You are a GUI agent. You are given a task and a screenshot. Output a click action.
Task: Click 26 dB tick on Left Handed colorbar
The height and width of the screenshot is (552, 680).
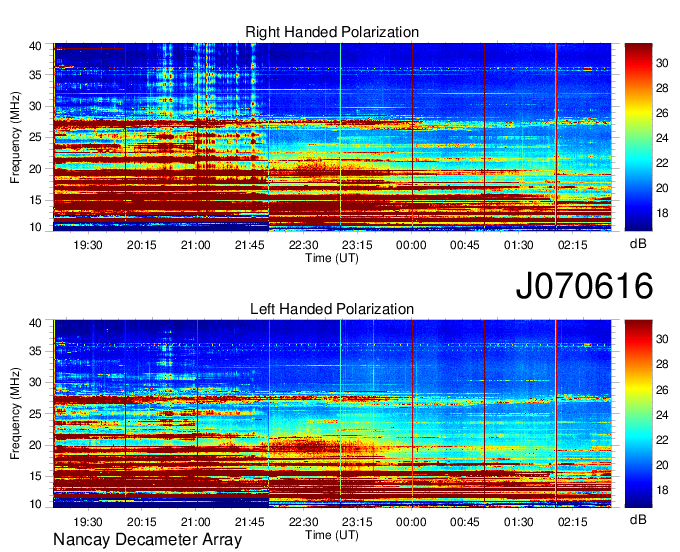coord(662,390)
